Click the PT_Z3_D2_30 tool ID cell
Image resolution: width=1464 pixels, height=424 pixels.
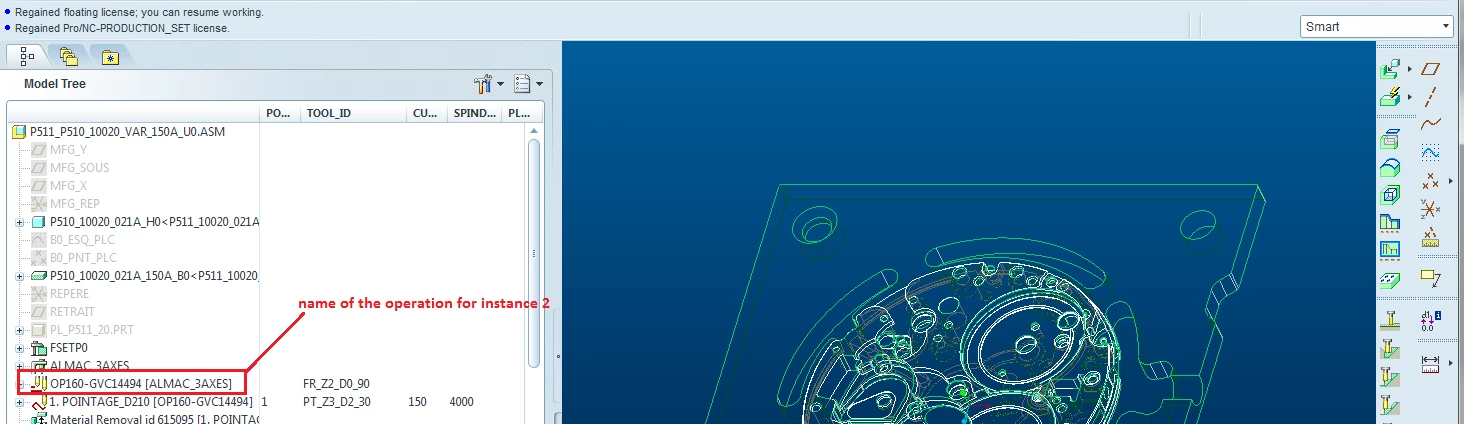pos(338,401)
